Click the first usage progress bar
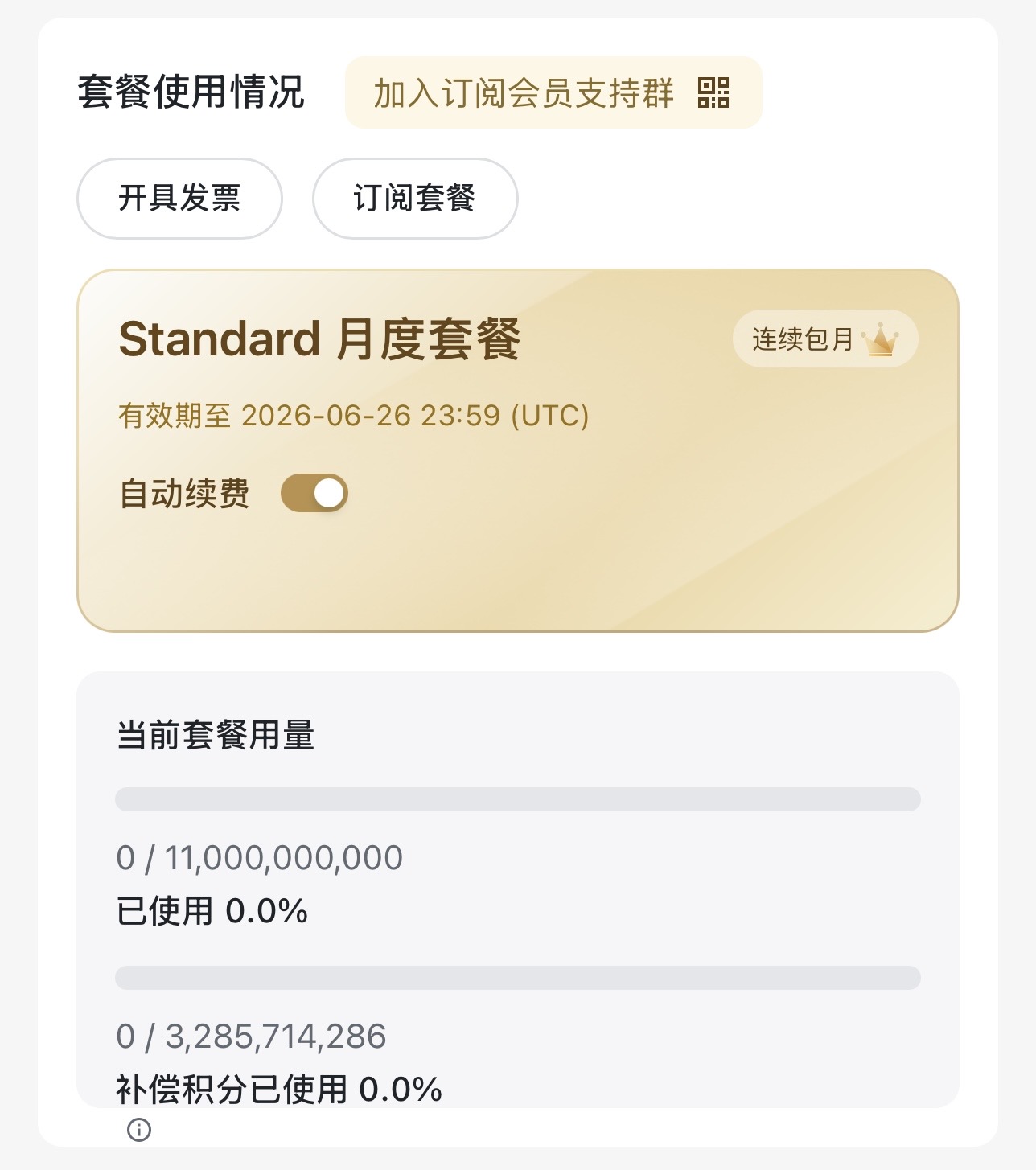Screen dimensions: 1036x1170 pos(518,799)
